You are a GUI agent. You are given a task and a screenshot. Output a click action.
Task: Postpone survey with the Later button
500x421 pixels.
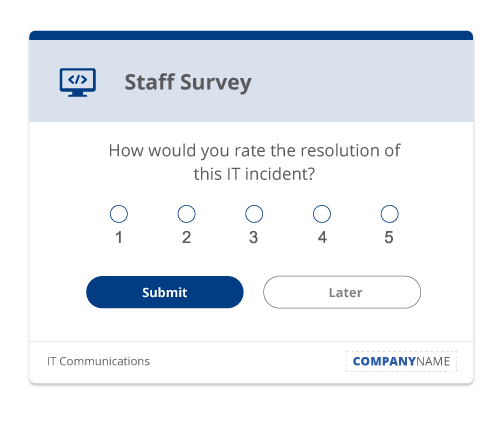pos(342,292)
